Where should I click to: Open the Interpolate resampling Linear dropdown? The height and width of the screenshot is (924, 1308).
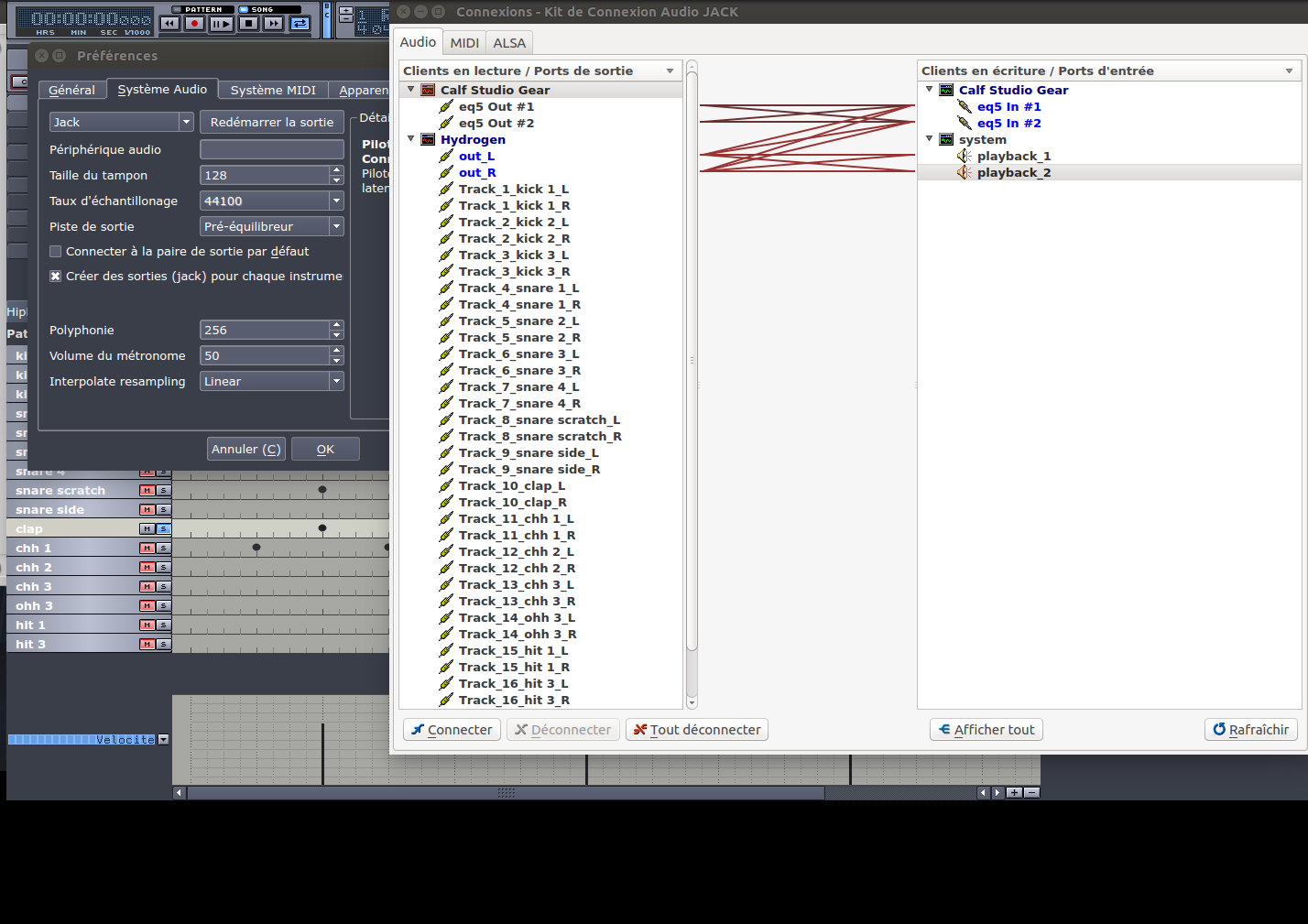pyautogui.click(x=272, y=381)
